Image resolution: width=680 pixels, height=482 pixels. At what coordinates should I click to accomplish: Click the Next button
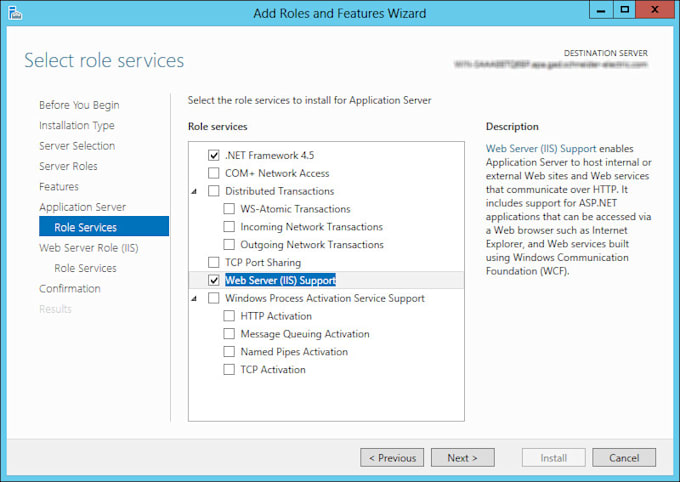[463, 458]
